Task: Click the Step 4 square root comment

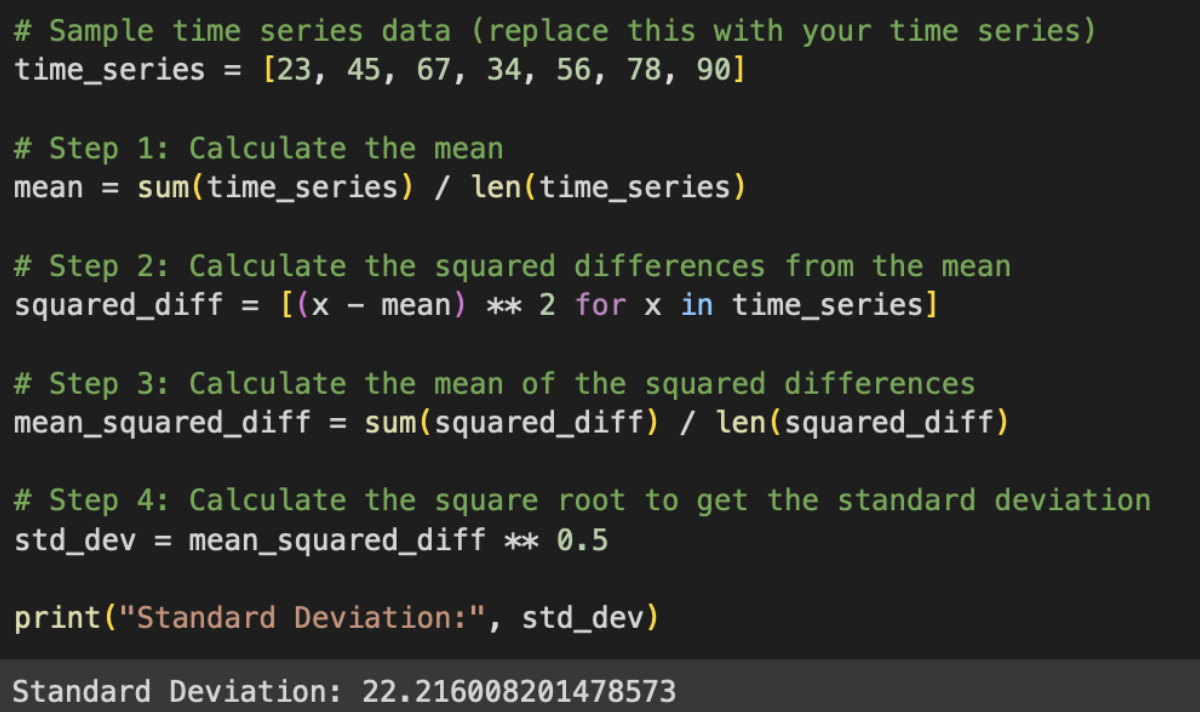Action: click(582, 500)
